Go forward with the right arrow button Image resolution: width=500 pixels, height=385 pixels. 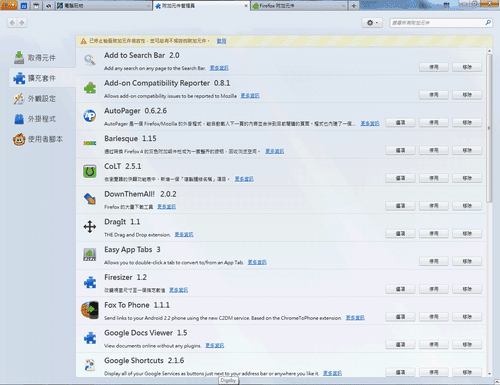coord(22,23)
